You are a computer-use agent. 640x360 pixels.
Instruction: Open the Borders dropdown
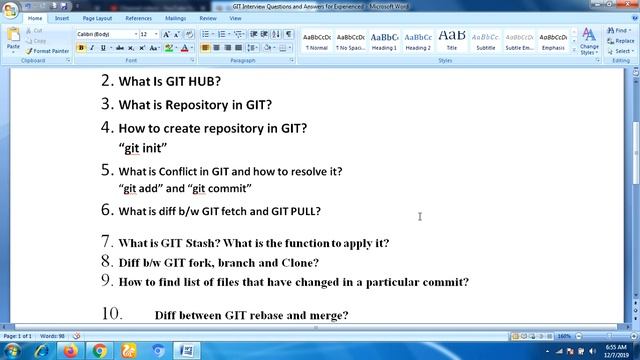[x=290, y=48]
